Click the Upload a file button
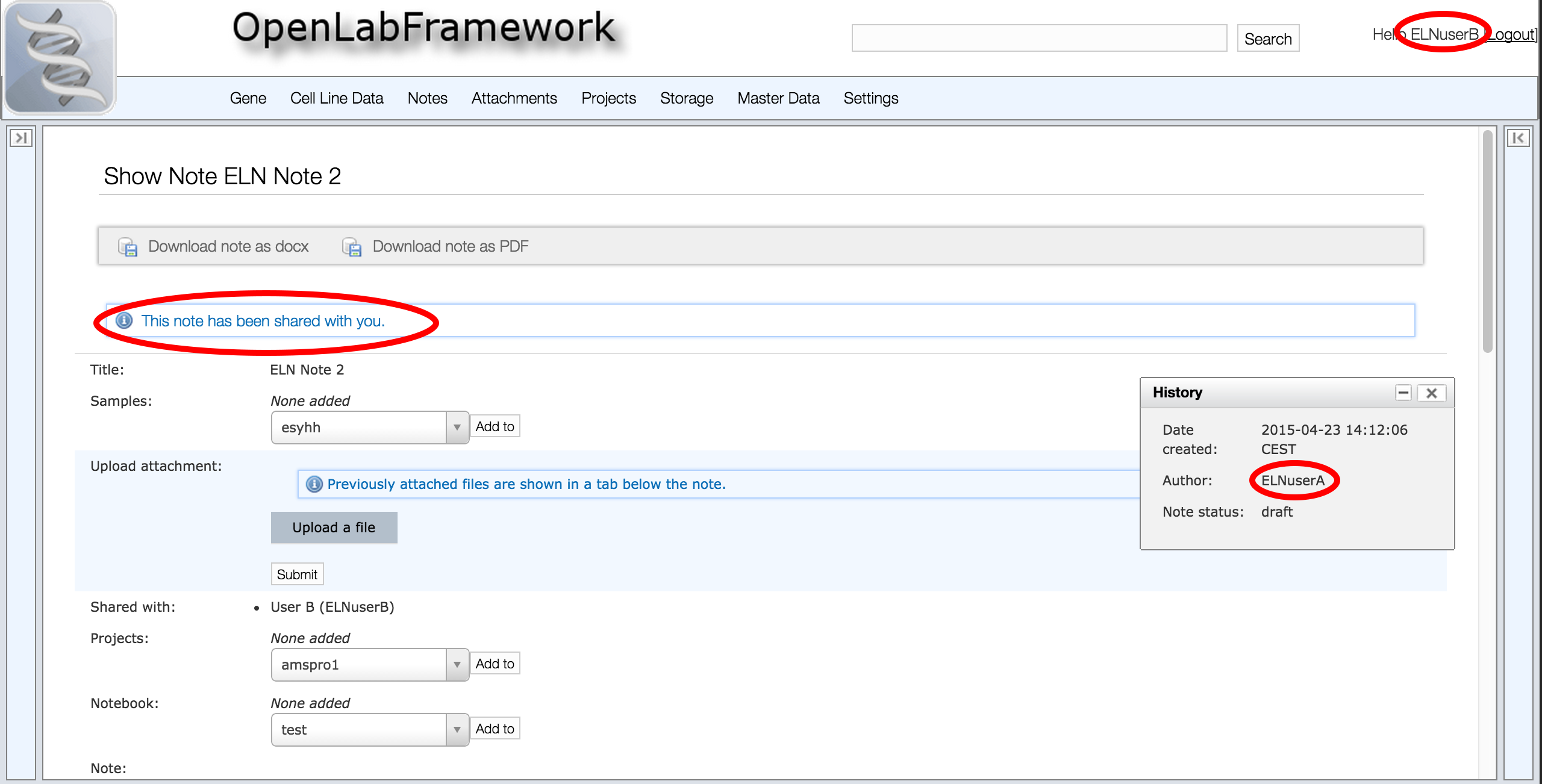This screenshot has width=1542, height=784. point(334,527)
